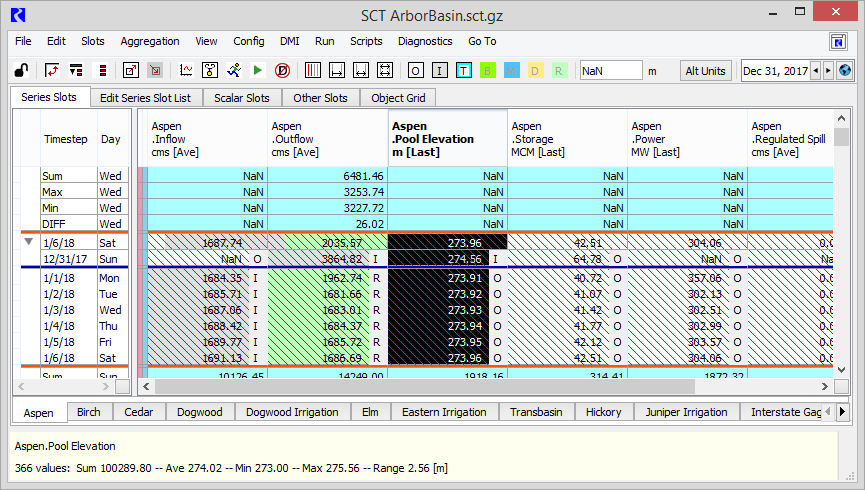Click the globe icon beside date

845,71
